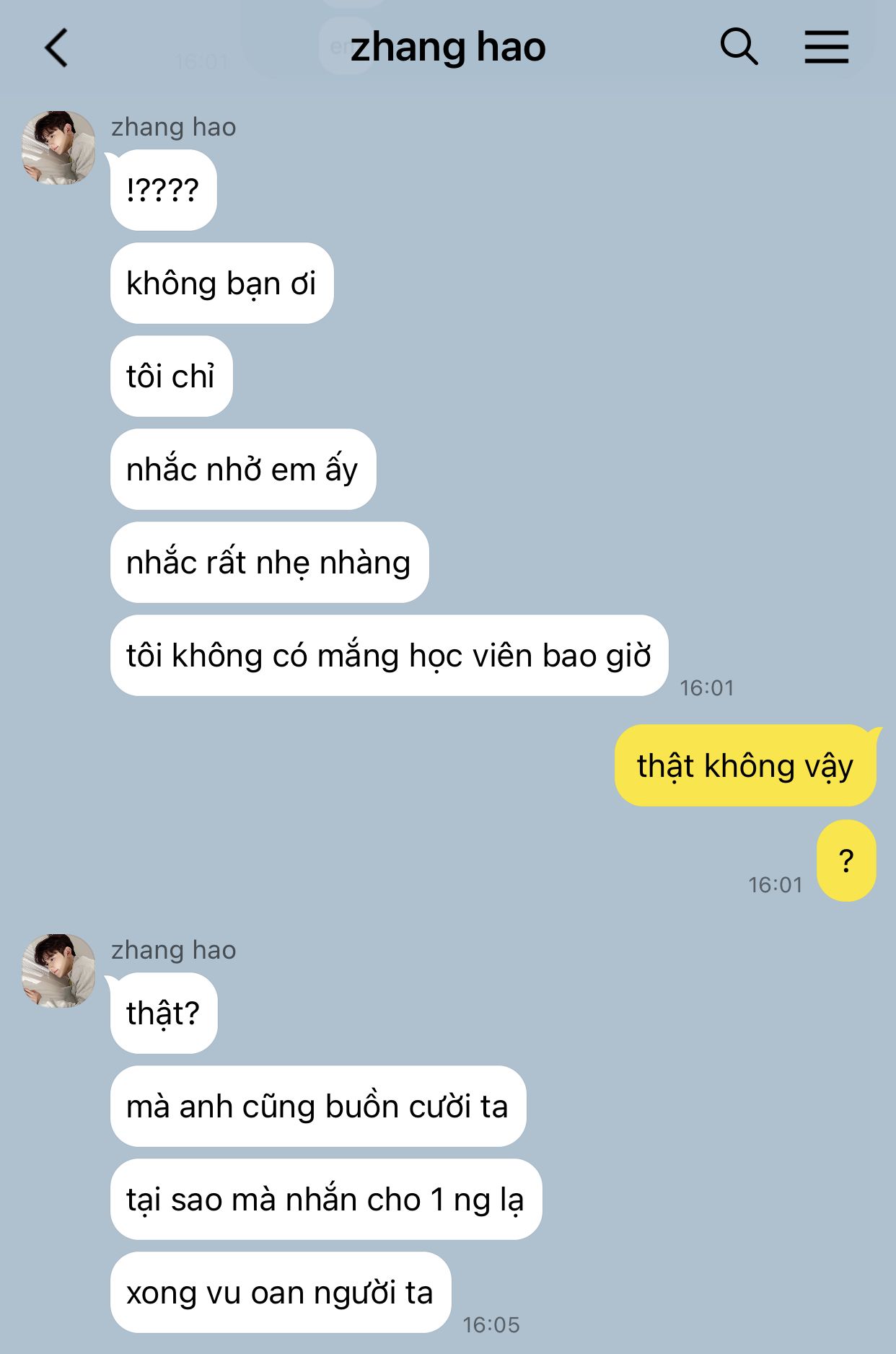The width and height of the screenshot is (896, 1354).
Task: Tap zhang hao's top profile avatar
Action: click(58, 148)
